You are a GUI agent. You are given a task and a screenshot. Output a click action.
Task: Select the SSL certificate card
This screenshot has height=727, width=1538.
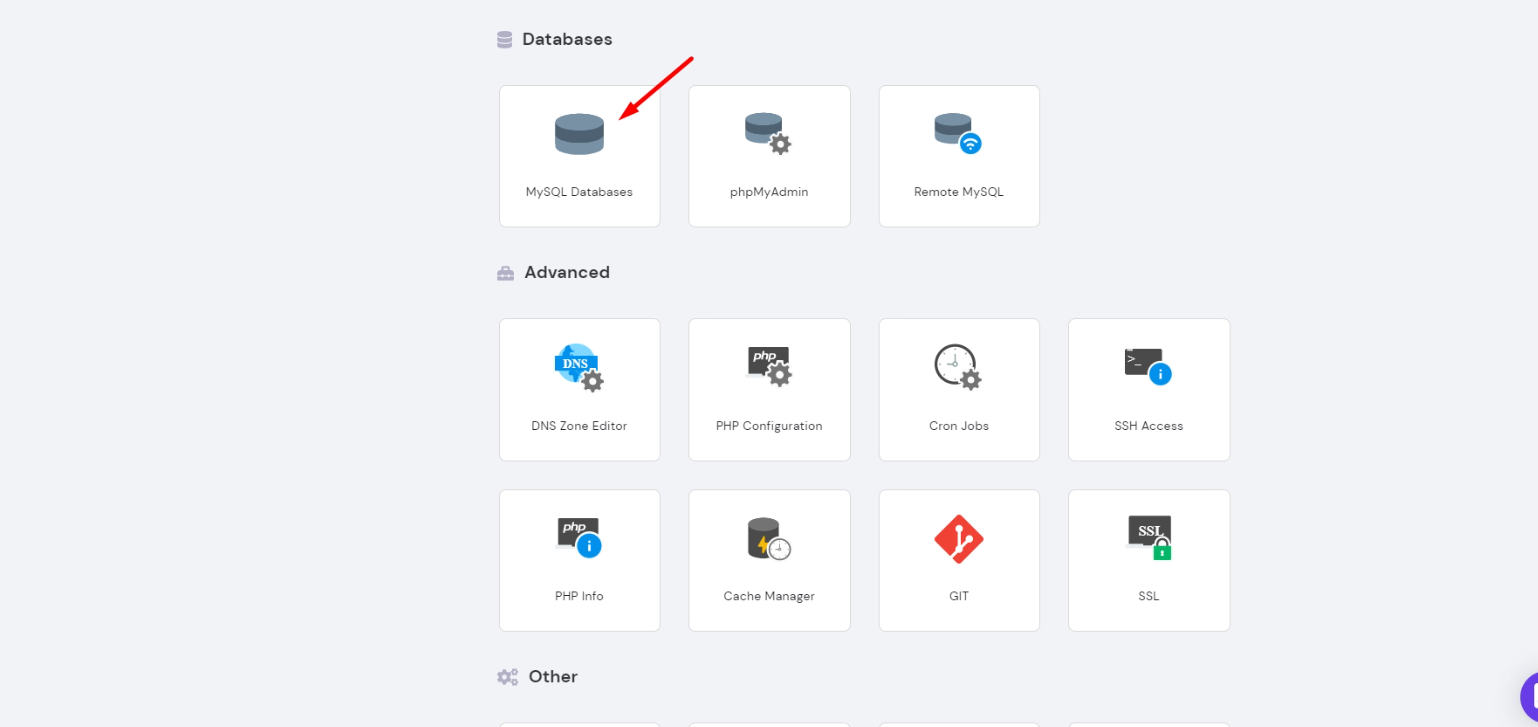1149,560
